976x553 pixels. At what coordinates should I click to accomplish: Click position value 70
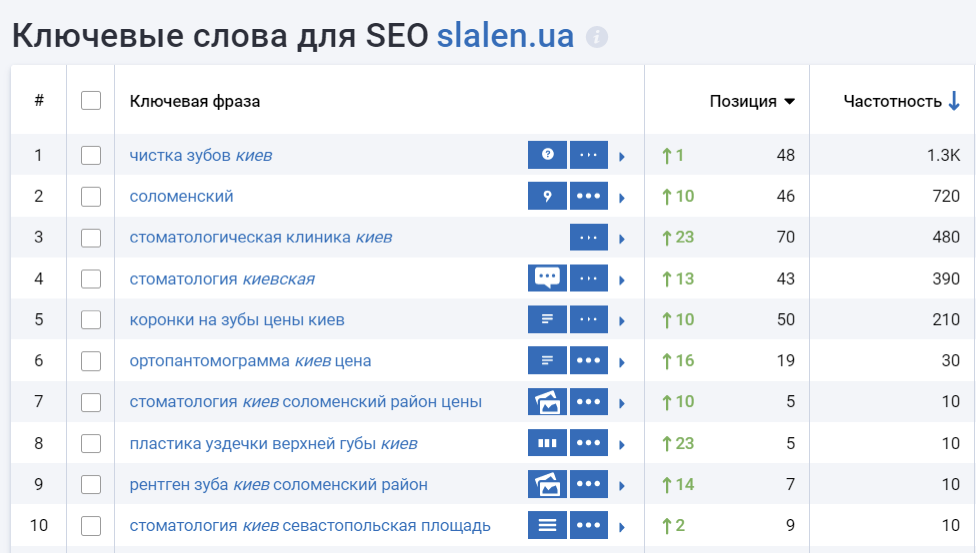(786, 237)
